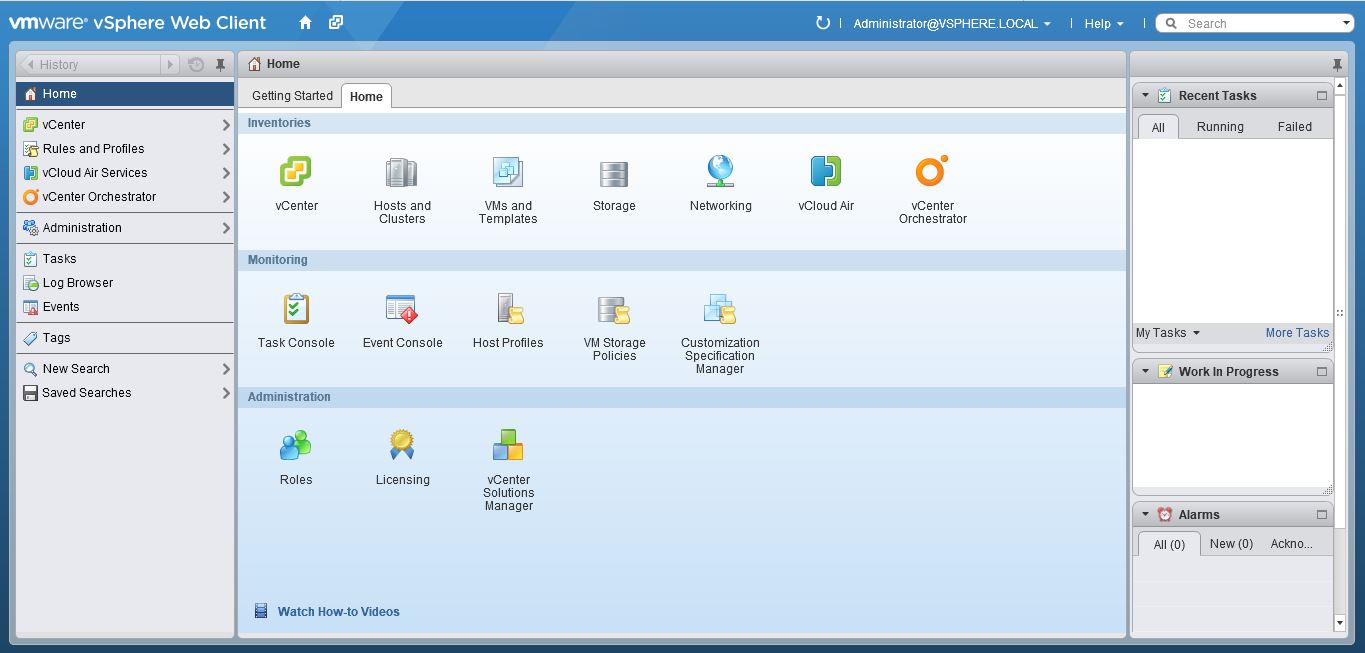This screenshot has width=1365, height=653.
Task: Open Hosts and Clusters inventory
Action: [x=402, y=173]
